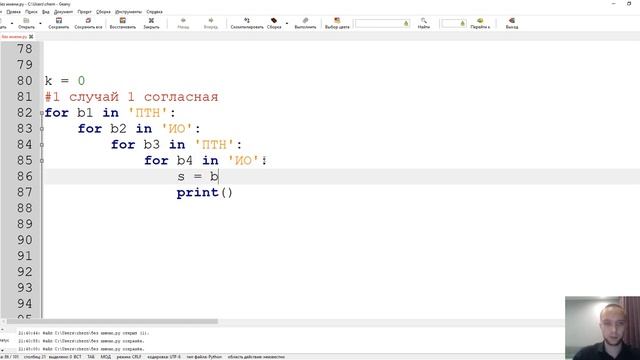Click code 's = b' on line 86

(198, 177)
